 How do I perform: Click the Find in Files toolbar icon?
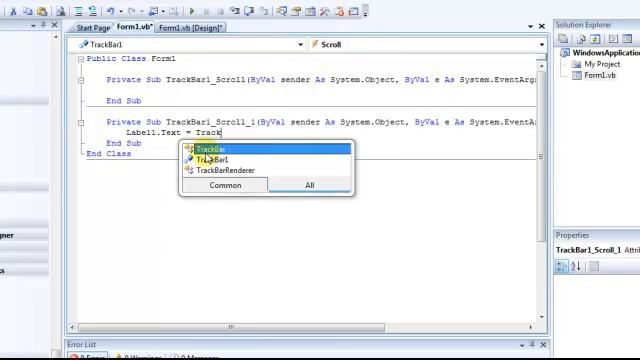click(61, 11)
